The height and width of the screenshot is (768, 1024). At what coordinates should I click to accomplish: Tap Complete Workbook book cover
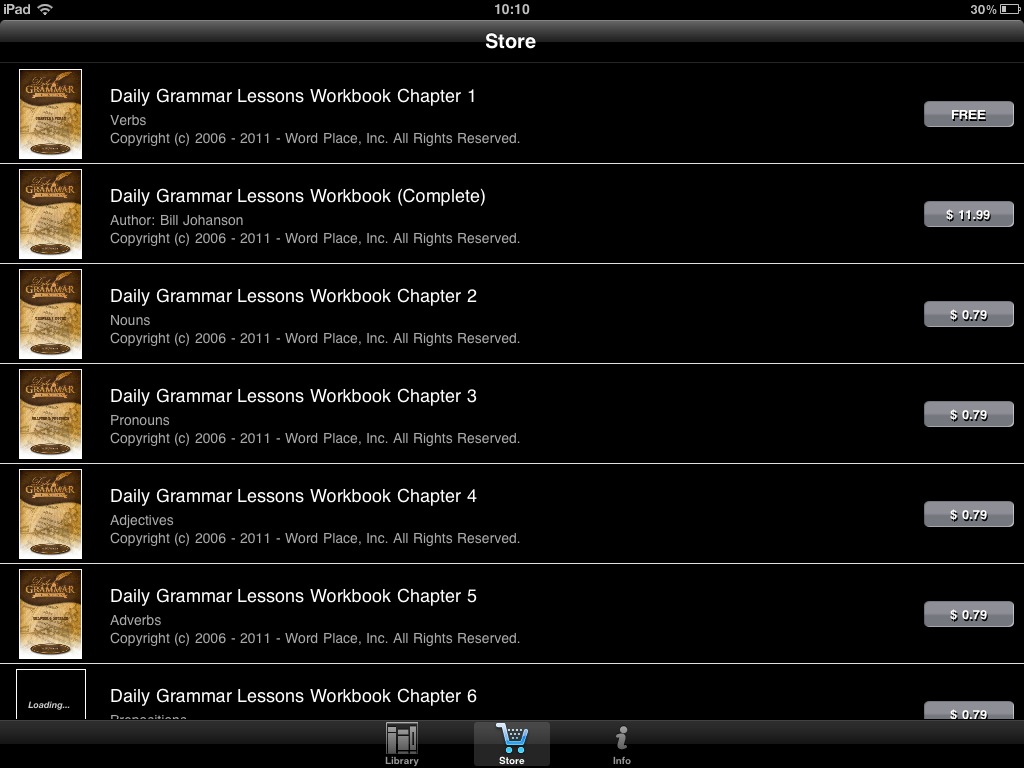pos(50,214)
